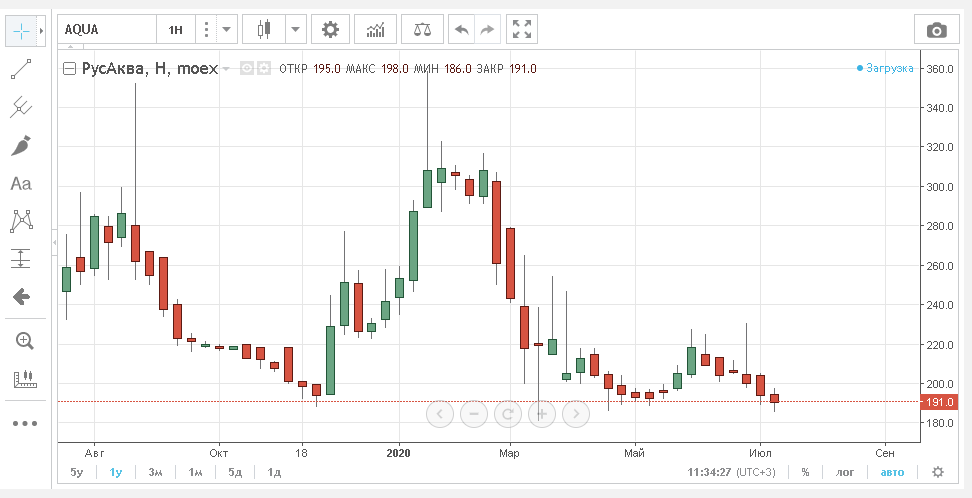The width and height of the screenshot is (972, 498).
Task: Select the 1м date range
Action: pos(195,472)
